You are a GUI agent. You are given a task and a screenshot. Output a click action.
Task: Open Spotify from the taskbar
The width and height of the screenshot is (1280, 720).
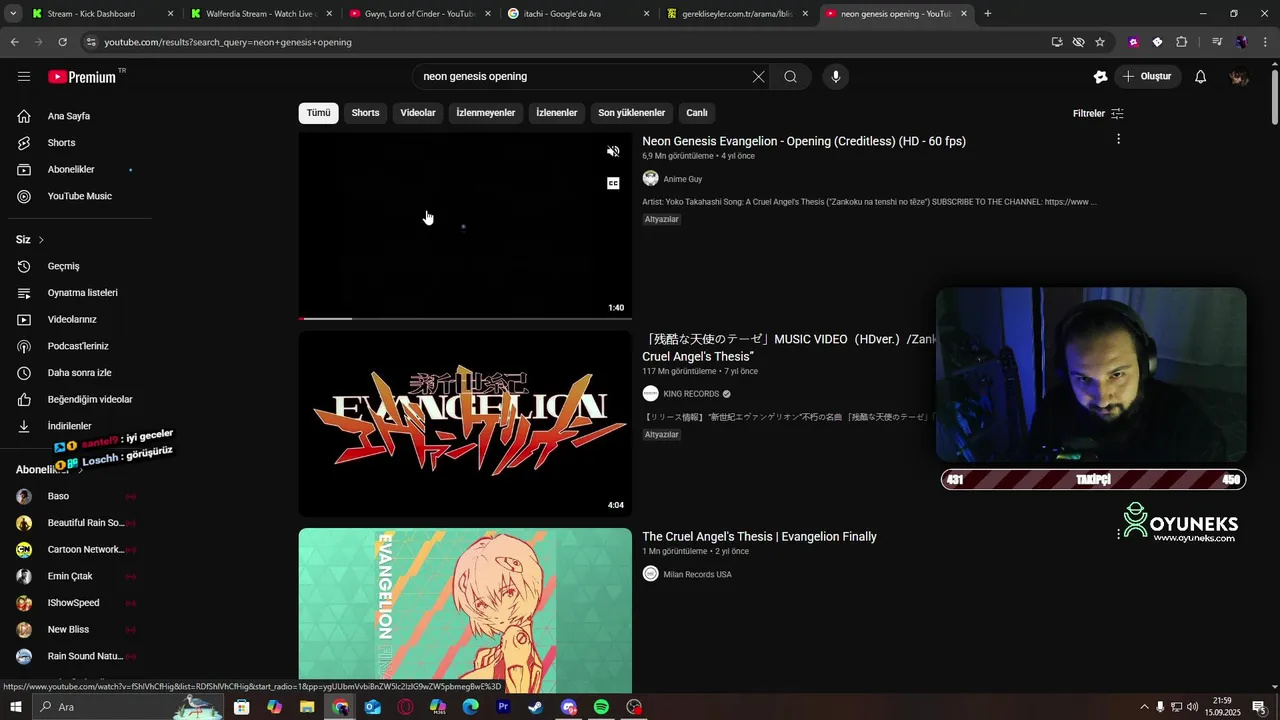pyautogui.click(x=601, y=707)
